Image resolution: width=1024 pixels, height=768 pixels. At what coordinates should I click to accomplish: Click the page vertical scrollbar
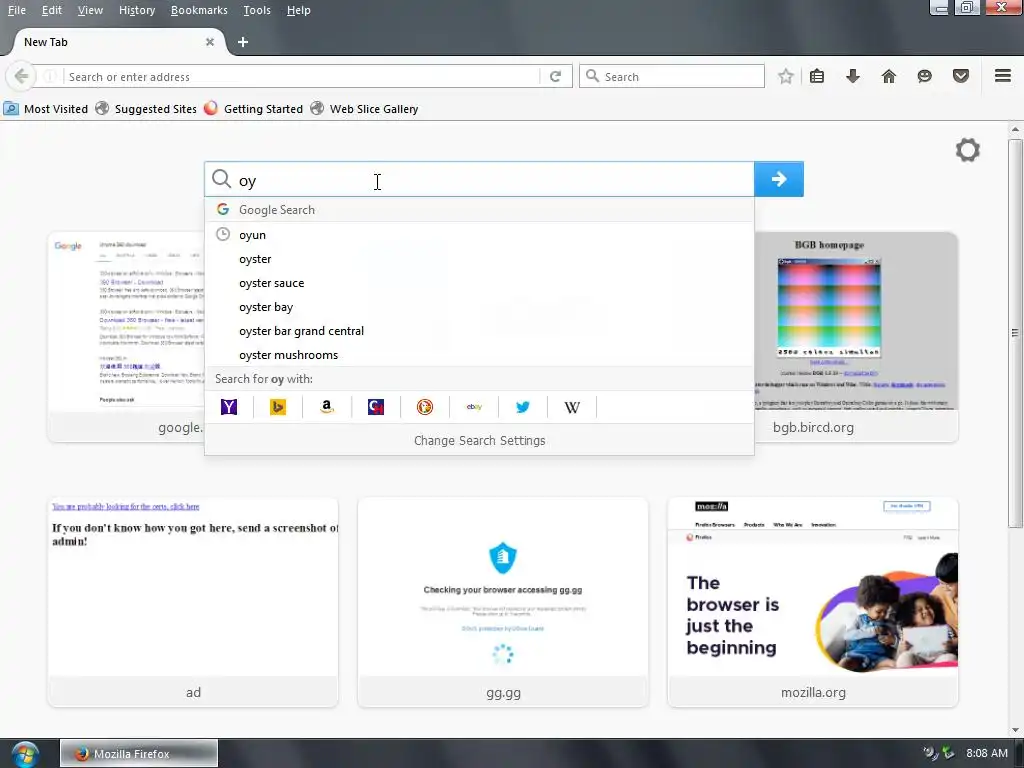[x=1015, y=333]
